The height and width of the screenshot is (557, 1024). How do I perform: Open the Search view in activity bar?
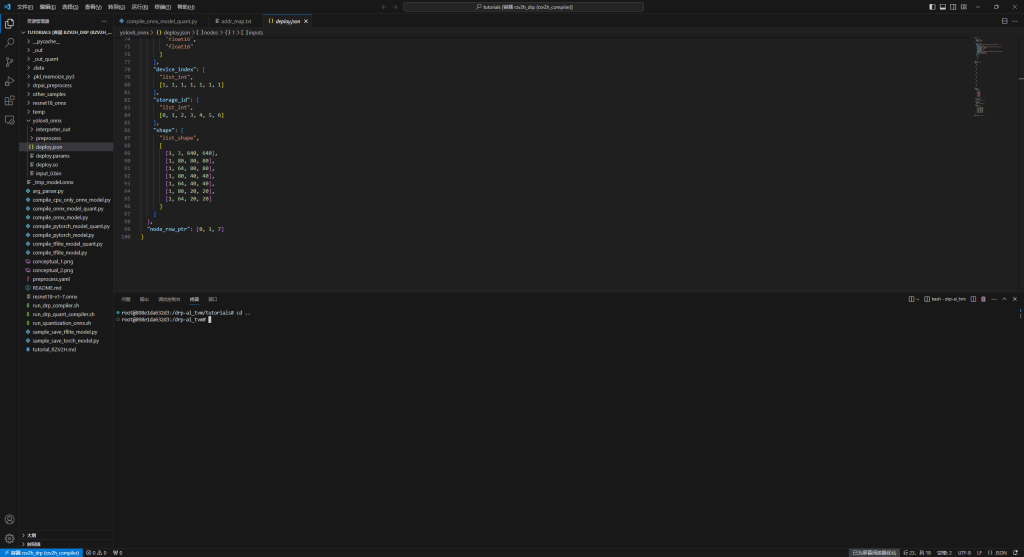click(x=9, y=42)
